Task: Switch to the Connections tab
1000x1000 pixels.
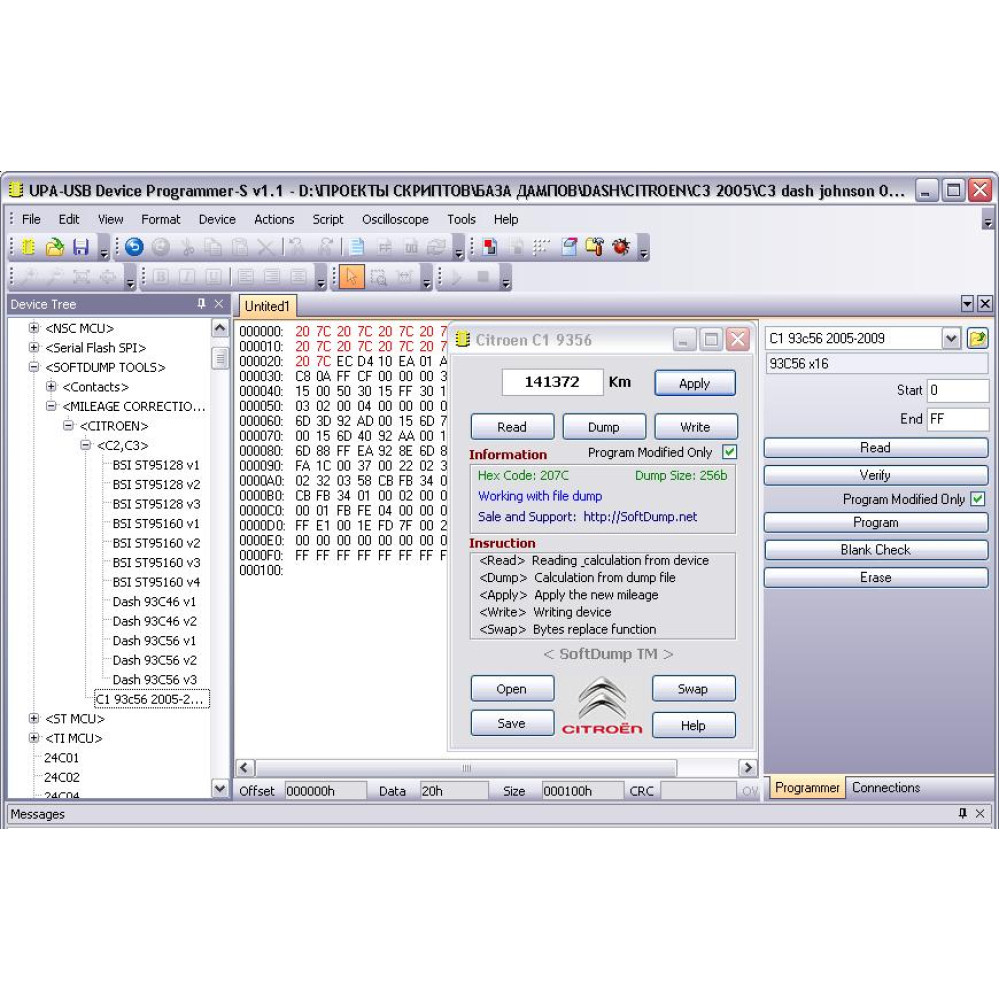Action: point(886,788)
